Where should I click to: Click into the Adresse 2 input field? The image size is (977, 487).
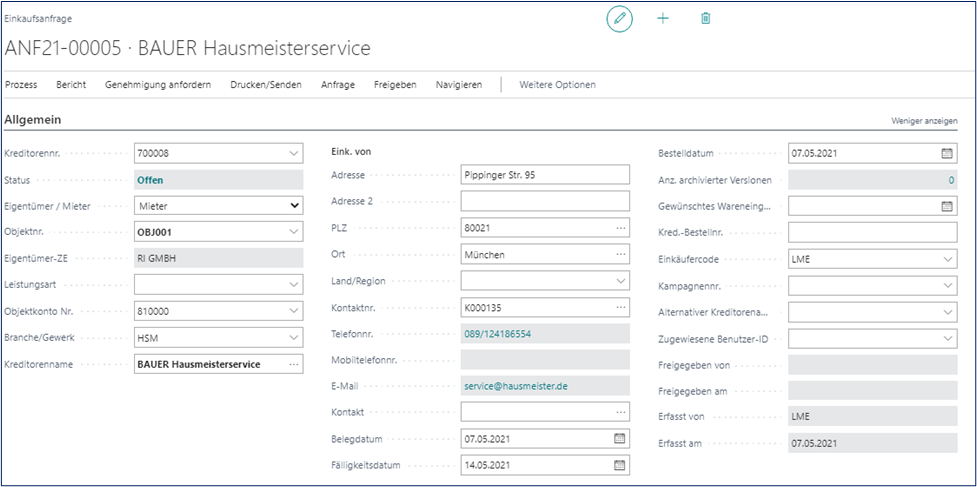(545, 201)
